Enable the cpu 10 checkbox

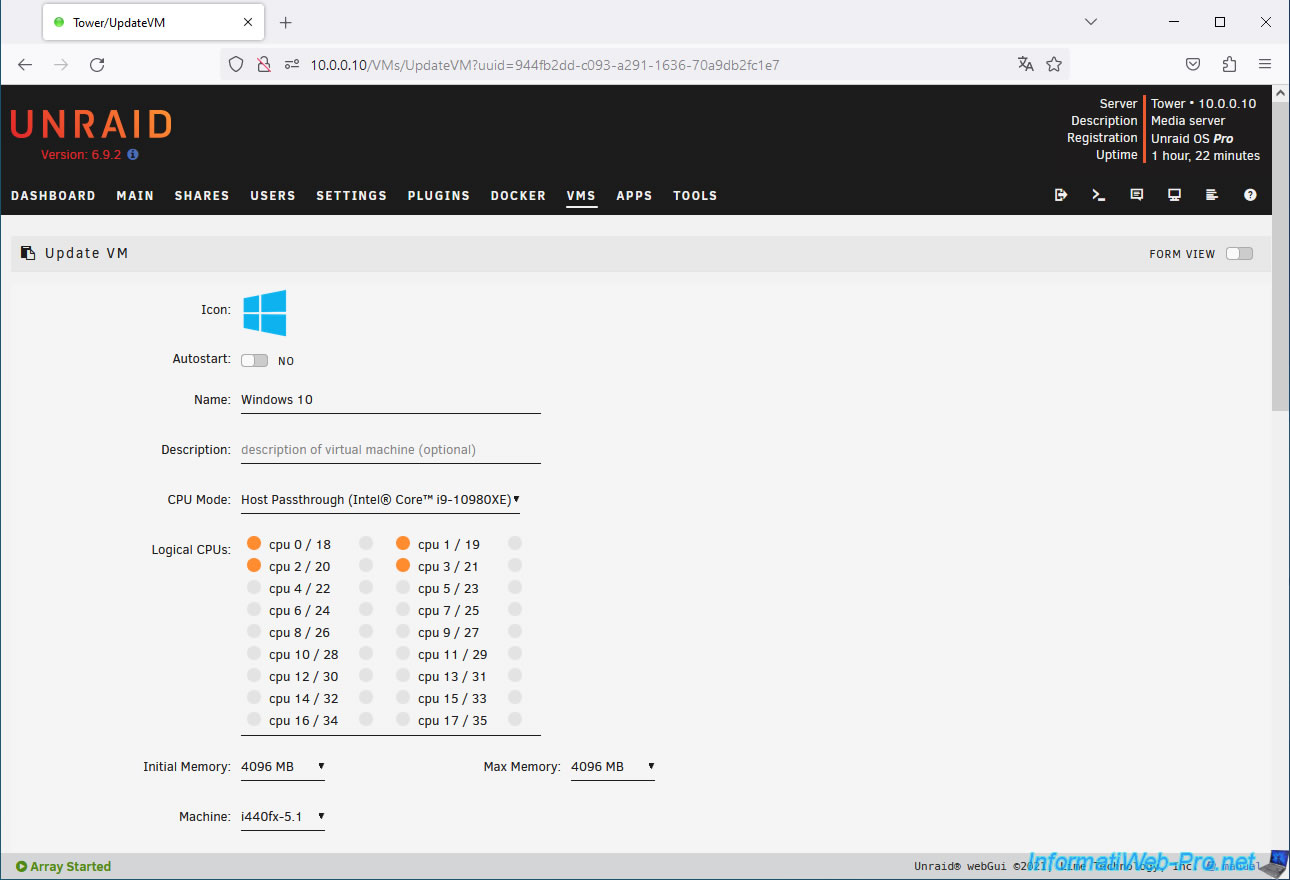[254, 653]
